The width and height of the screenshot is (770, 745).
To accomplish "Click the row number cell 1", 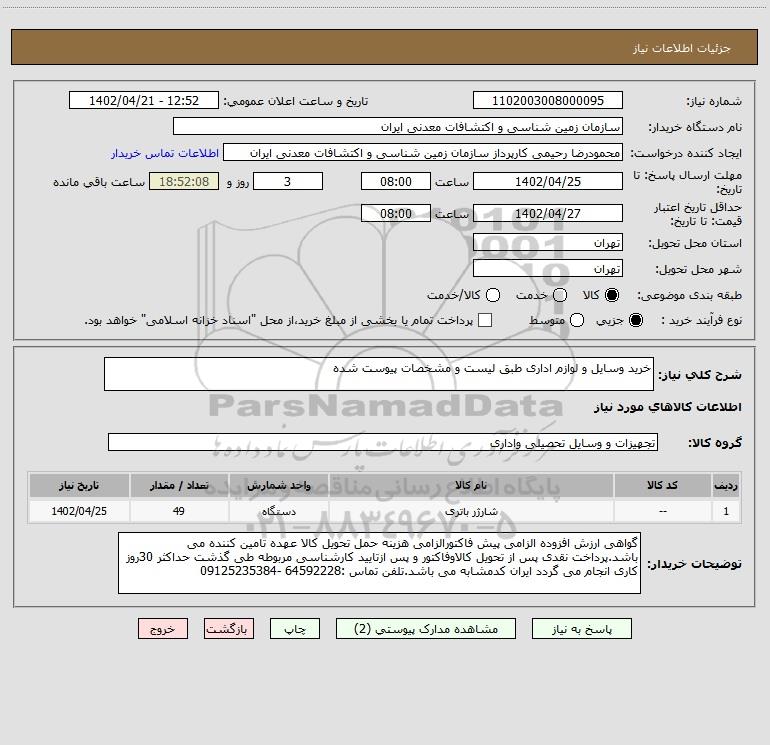I will click(726, 511).
